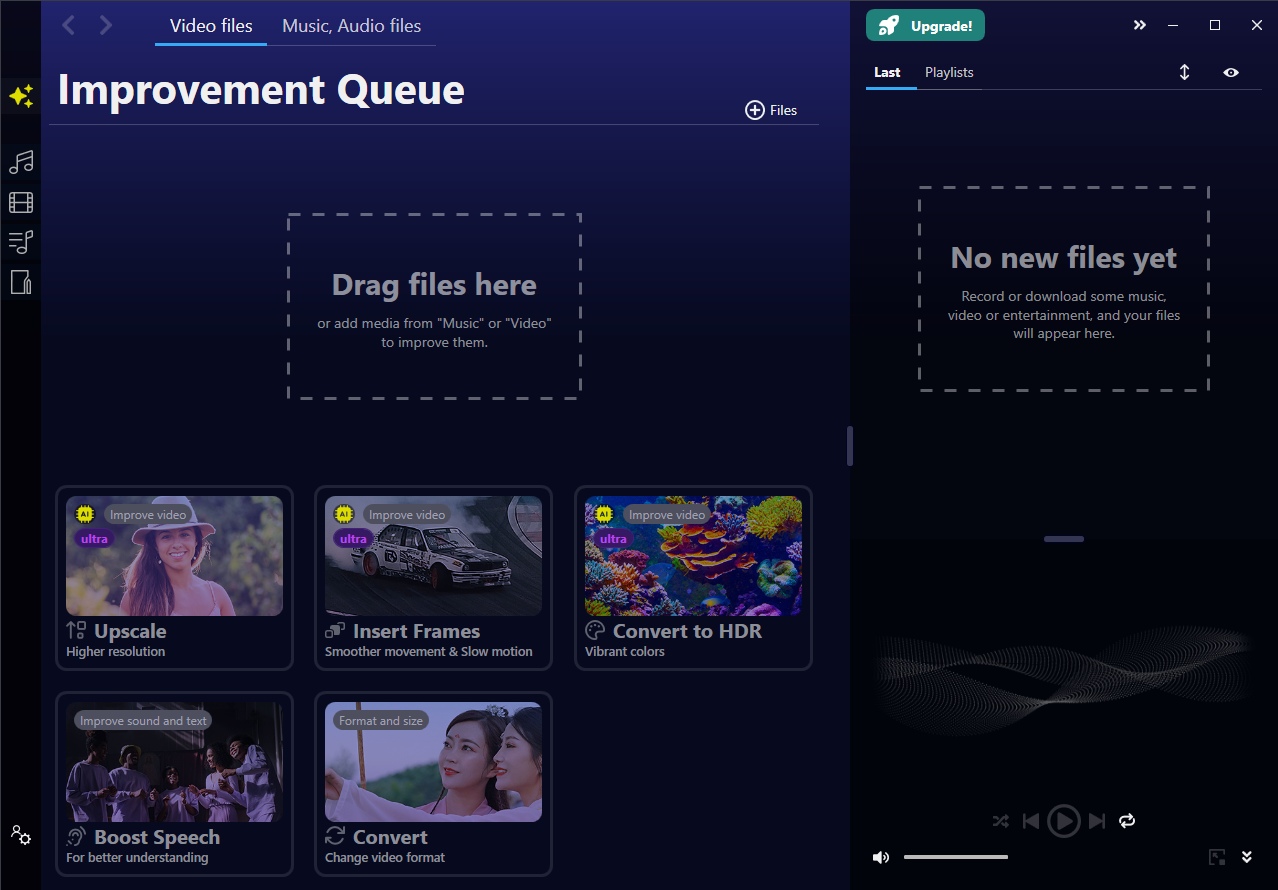Click the volume slider track
1278x890 pixels.
coord(956,857)
